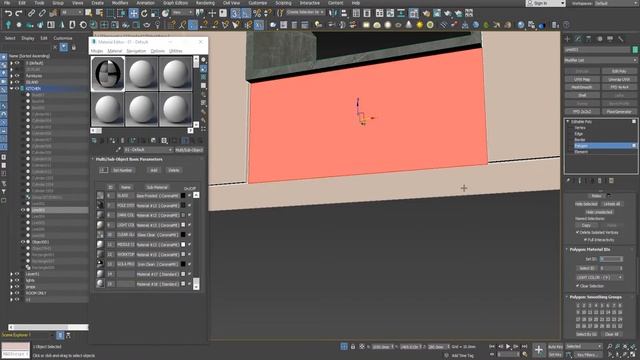Screen dimensions: 640x360
Task: Toggle the Angle Snap icon
Action: point(246,13)
